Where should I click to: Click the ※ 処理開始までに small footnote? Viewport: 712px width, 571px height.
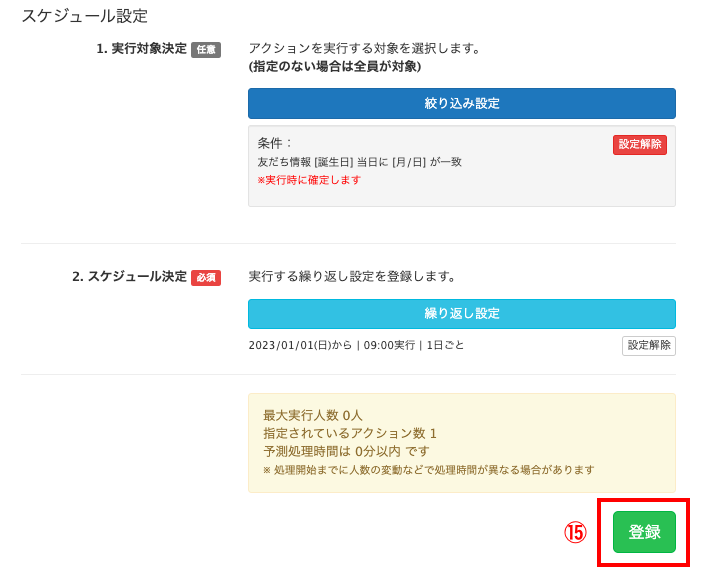[x=428, y=470]
